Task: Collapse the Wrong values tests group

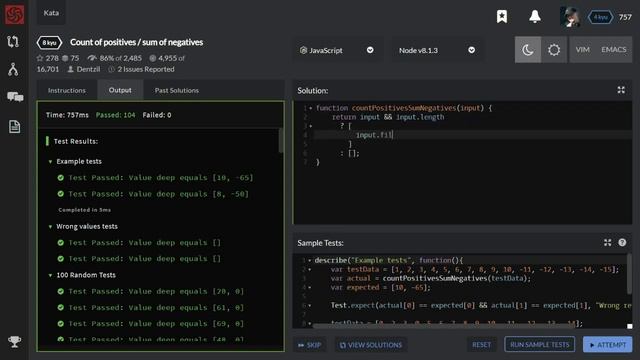Action: (50, 227)
